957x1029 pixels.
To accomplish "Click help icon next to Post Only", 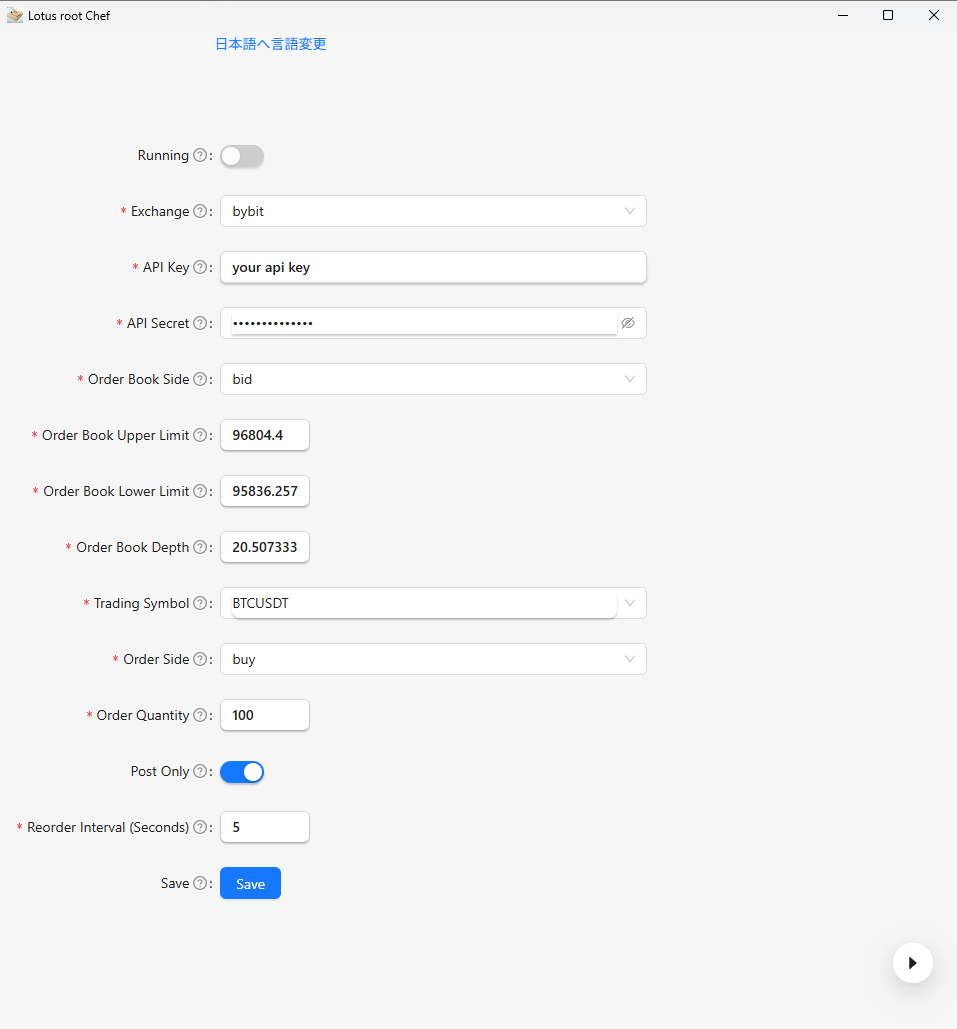I will click(200, 772).
